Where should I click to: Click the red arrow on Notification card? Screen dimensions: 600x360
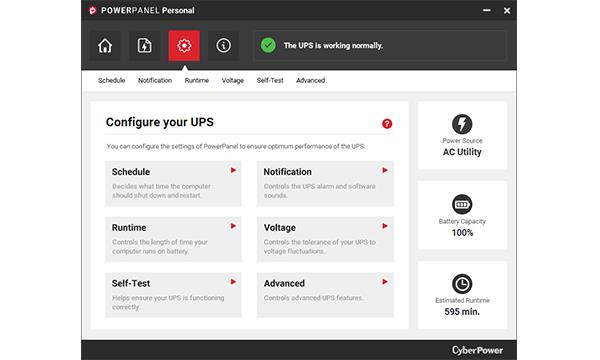(x=385, y=170)
